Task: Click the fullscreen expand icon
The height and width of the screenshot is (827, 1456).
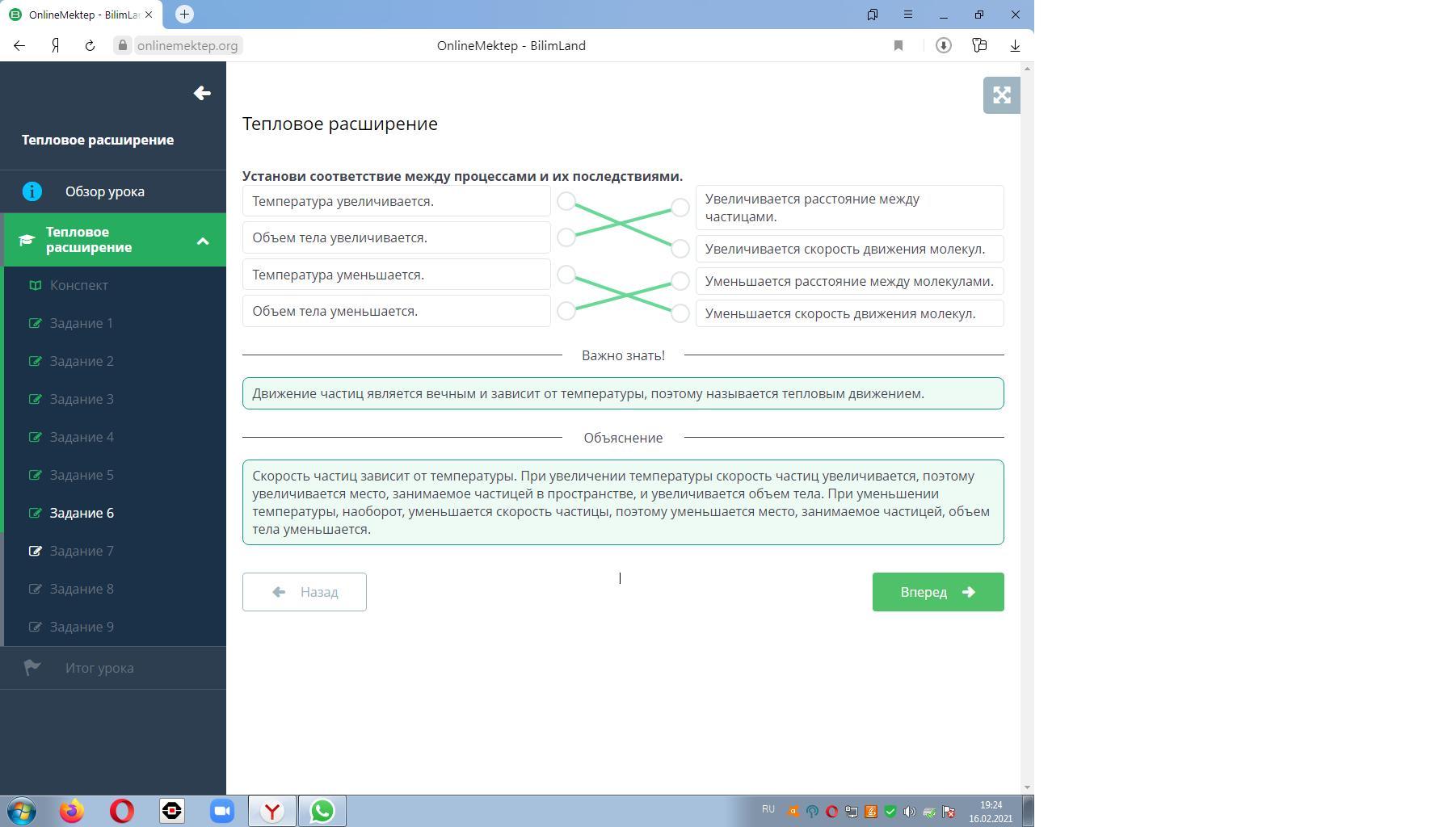Action: [x=1001, y=95]
